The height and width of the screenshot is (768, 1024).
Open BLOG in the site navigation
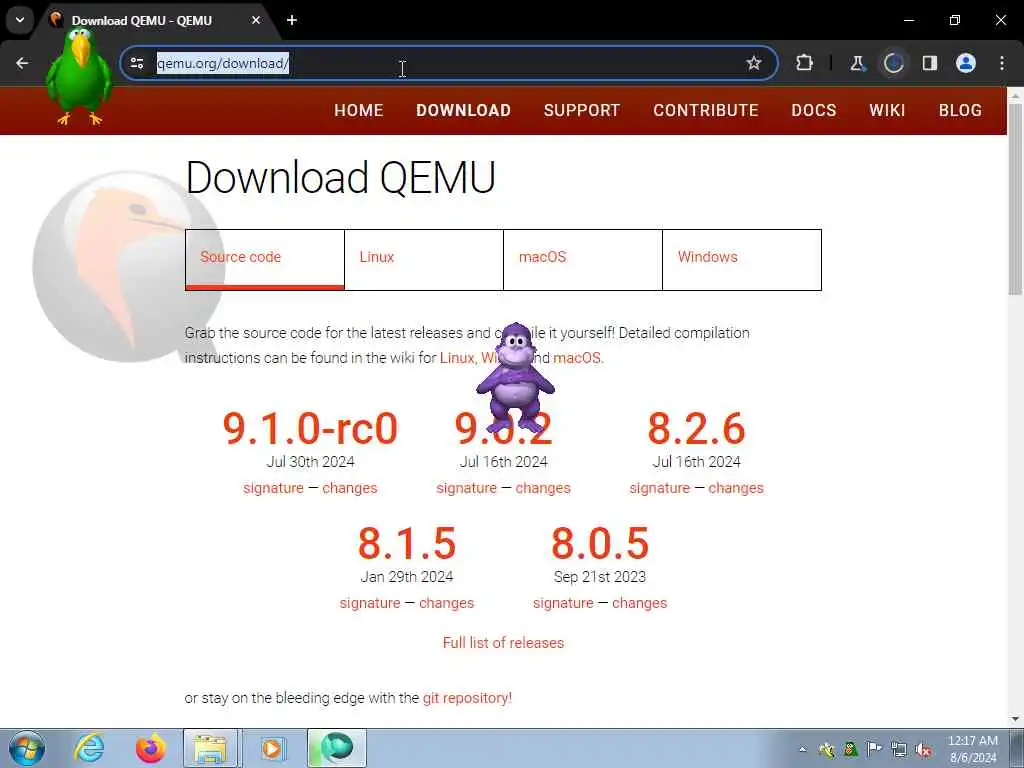[x=960, y=110]
